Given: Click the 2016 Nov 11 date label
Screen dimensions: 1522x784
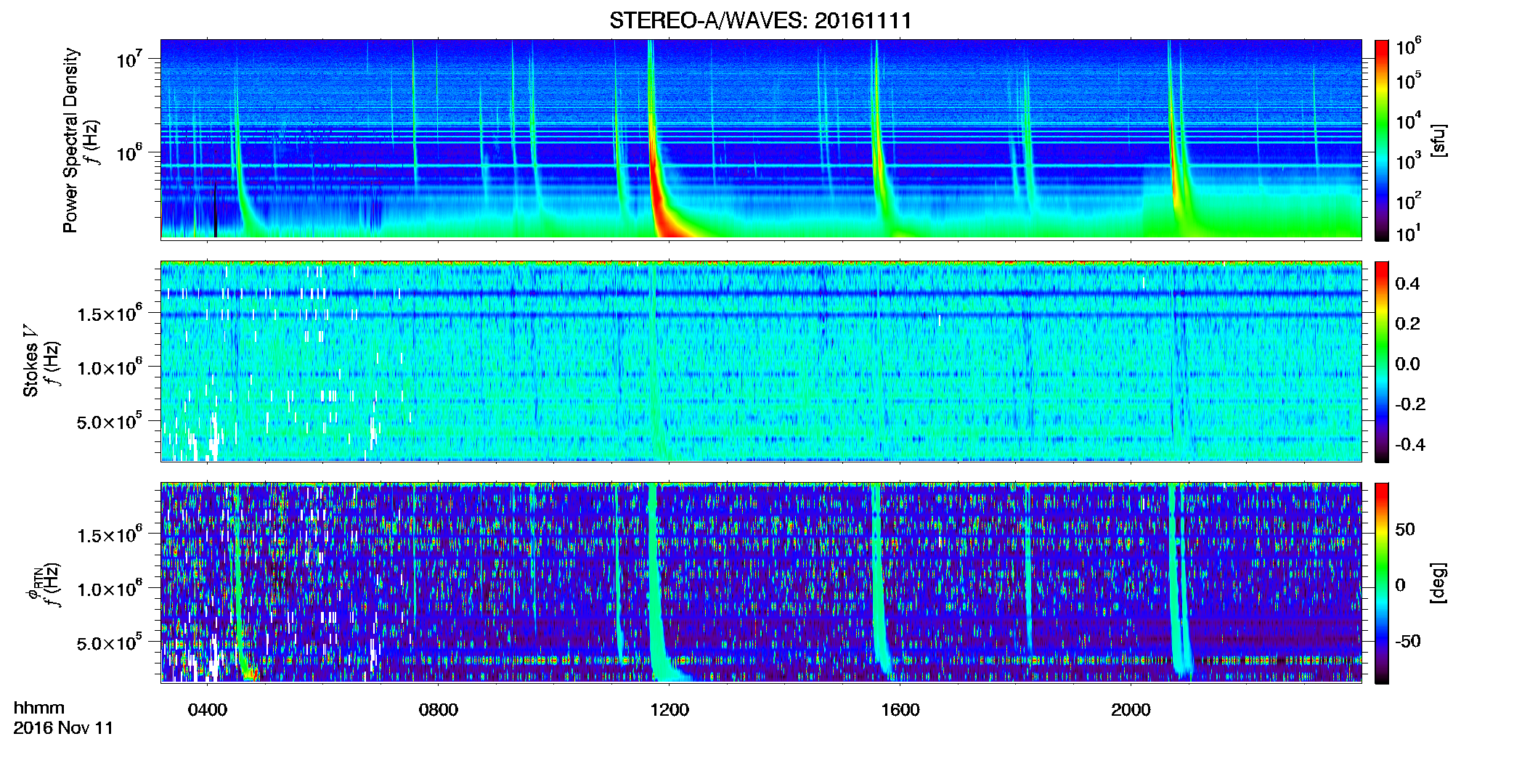Looking at the screenshot, I should (x=64, y=728).
